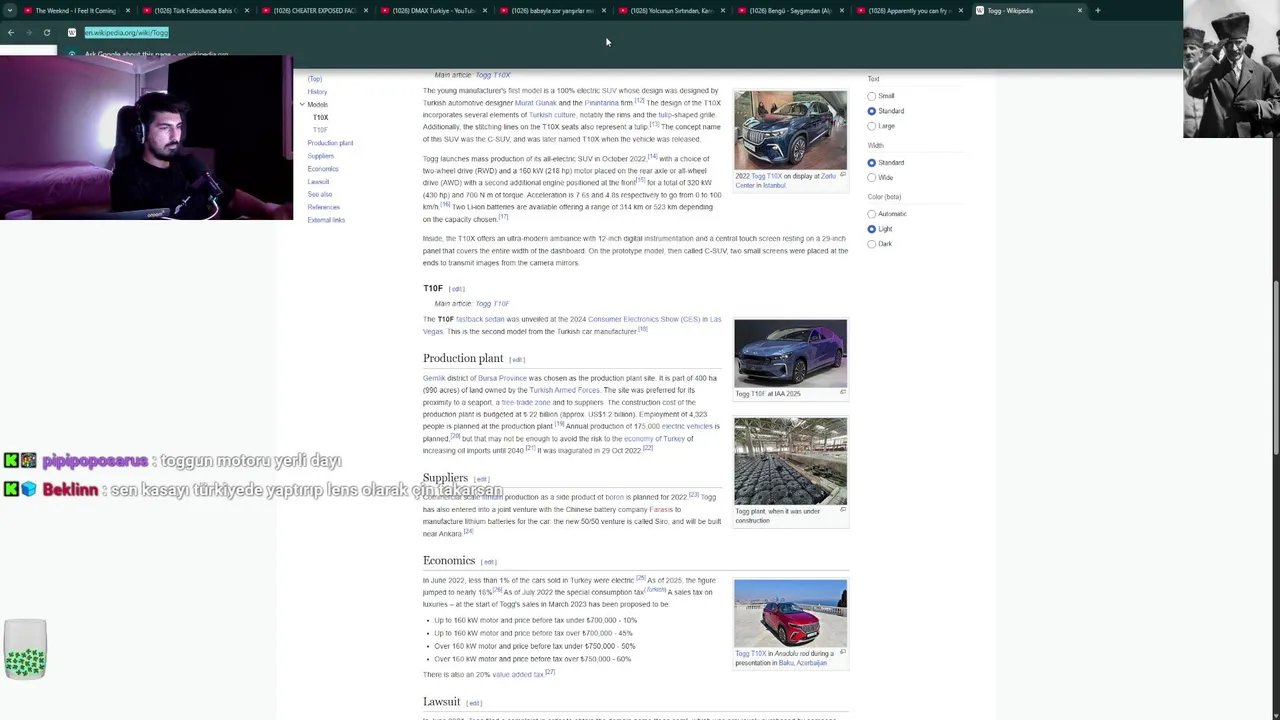Open the value added tax link

coord(517,674)
